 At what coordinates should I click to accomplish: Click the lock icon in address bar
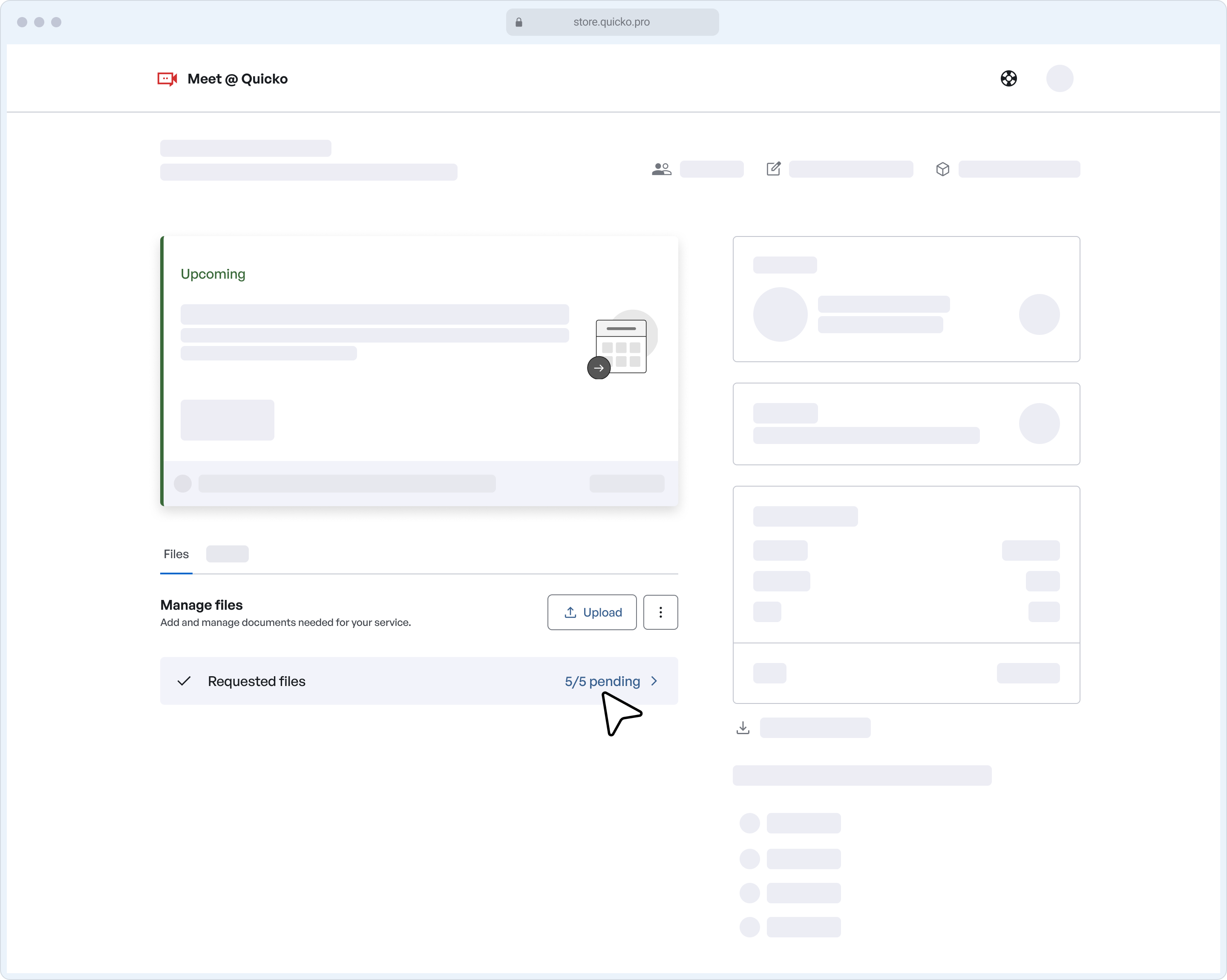click(x=518, y=22)
